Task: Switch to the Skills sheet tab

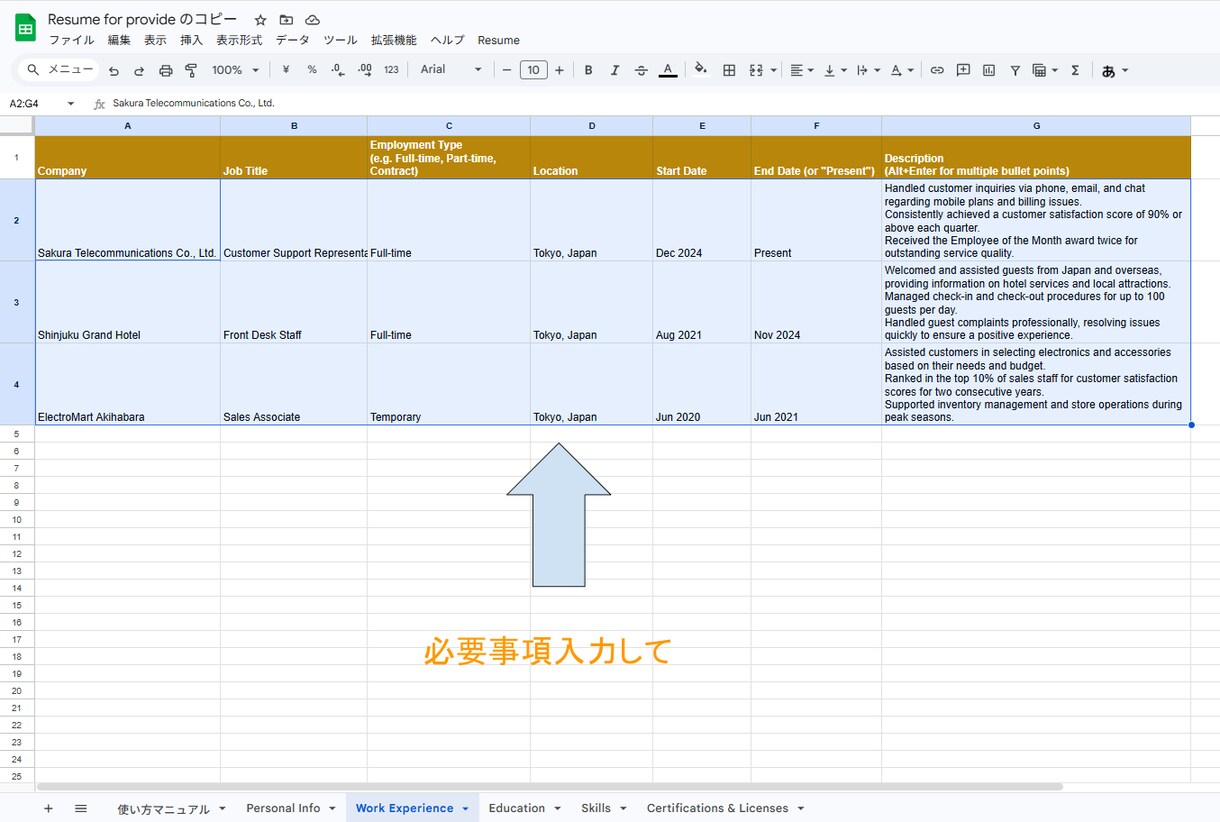Action: click(x=603, y=808)
